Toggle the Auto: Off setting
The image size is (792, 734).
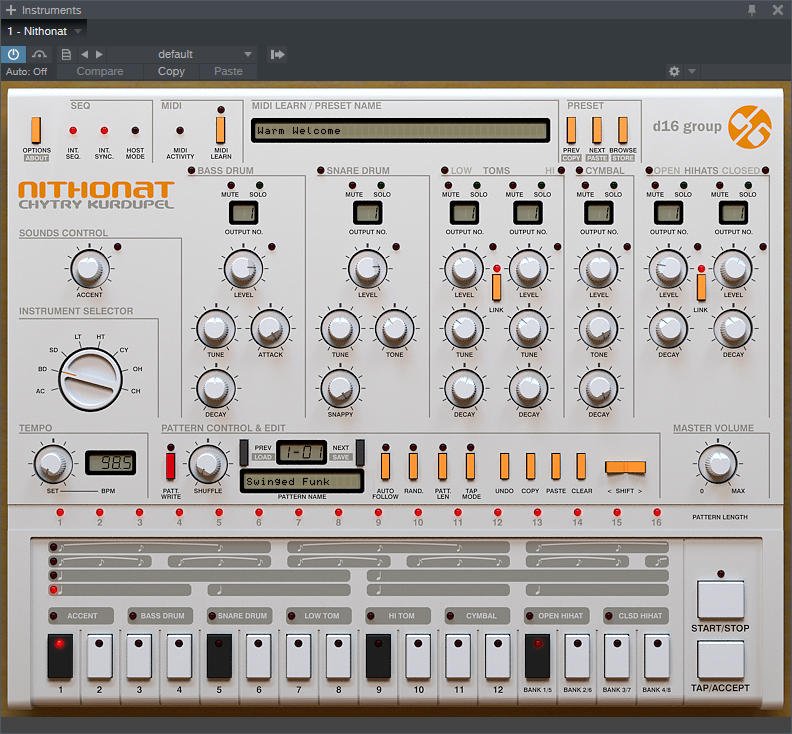26,72
